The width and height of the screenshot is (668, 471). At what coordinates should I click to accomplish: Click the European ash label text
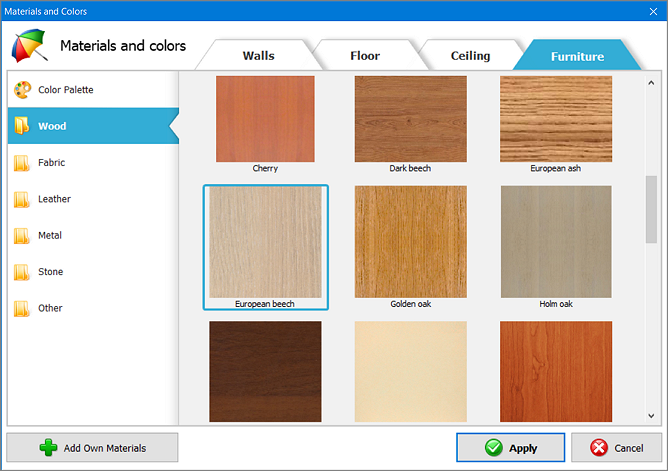556,168
